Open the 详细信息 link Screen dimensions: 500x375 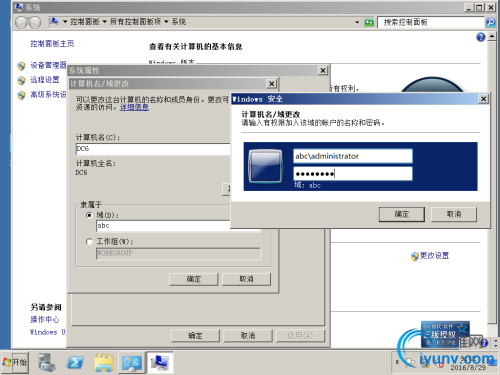[134, 107]
